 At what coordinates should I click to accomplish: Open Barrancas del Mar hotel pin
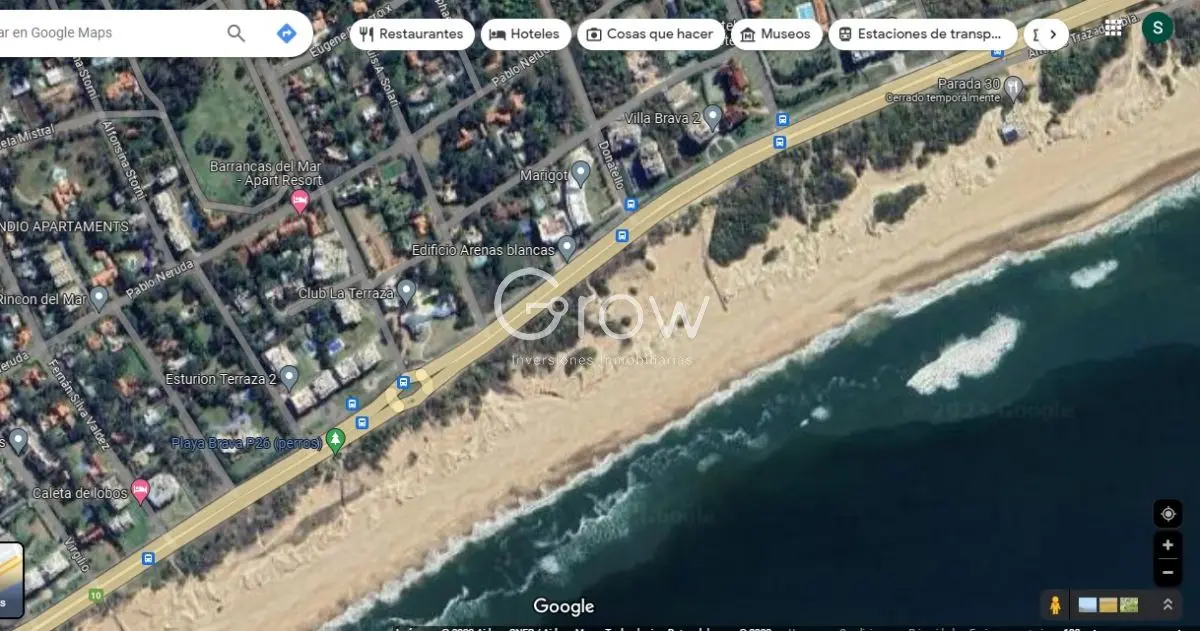[x=298, y=202]
